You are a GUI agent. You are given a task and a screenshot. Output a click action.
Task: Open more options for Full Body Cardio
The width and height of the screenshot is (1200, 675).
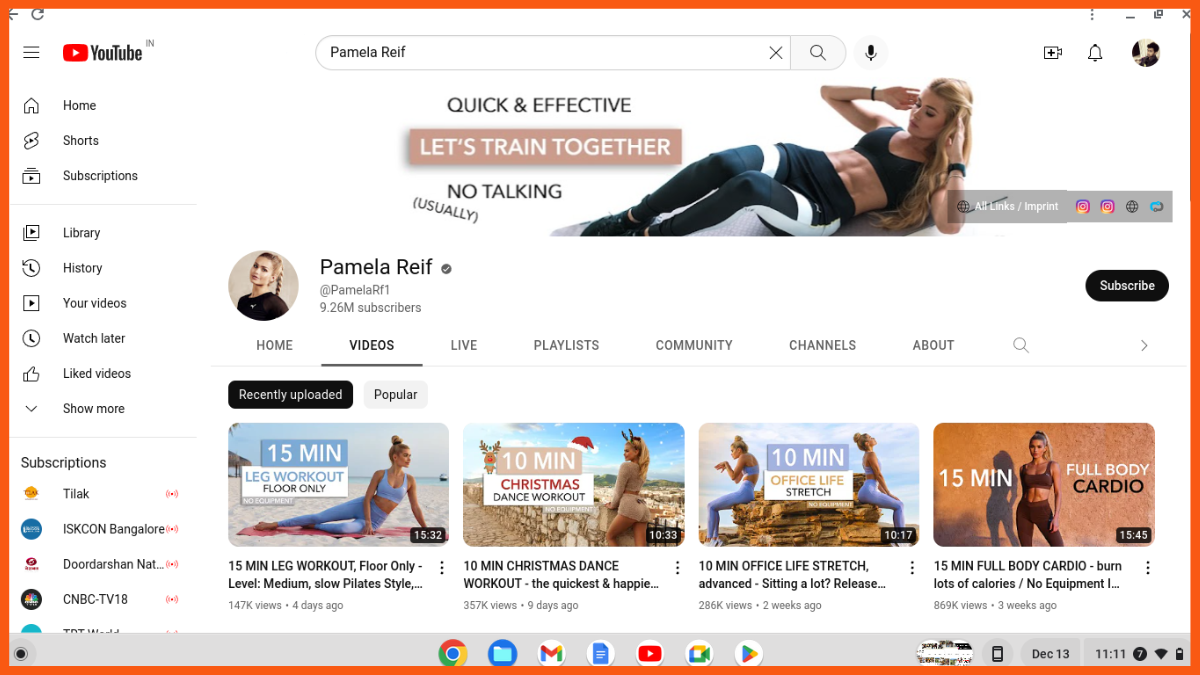[x=1148, y=568]
